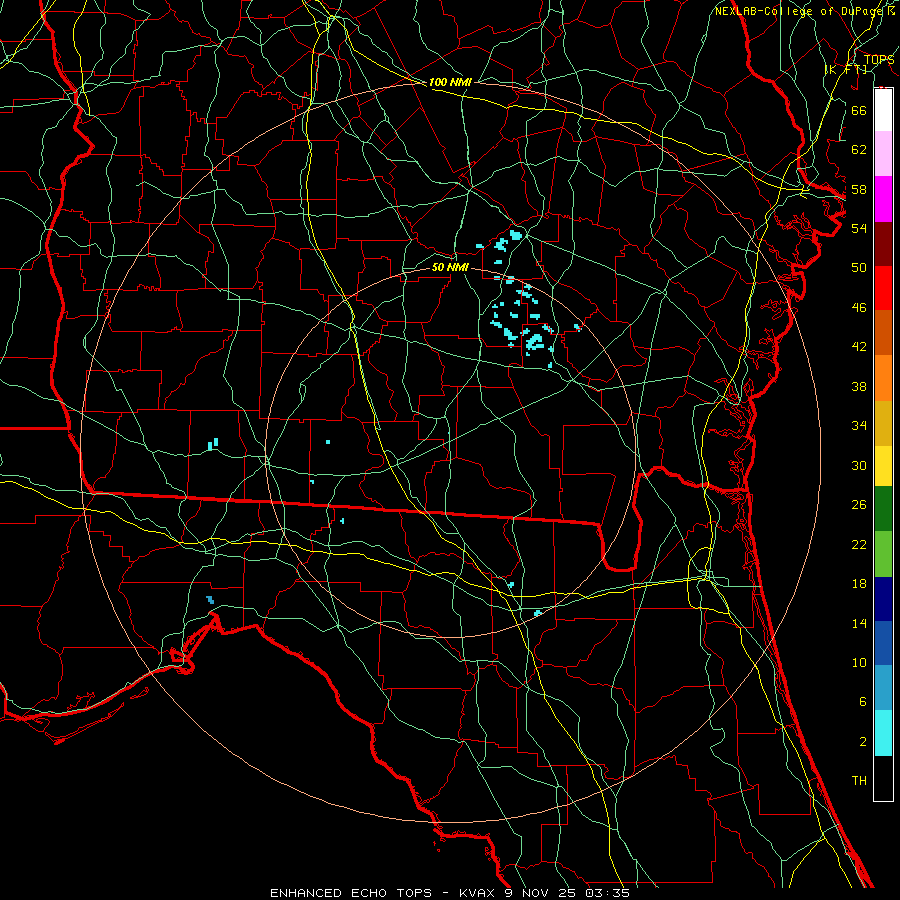Click the '2' legend value
This screenshot has width=900, height=900.
click(x=862, y=742)
